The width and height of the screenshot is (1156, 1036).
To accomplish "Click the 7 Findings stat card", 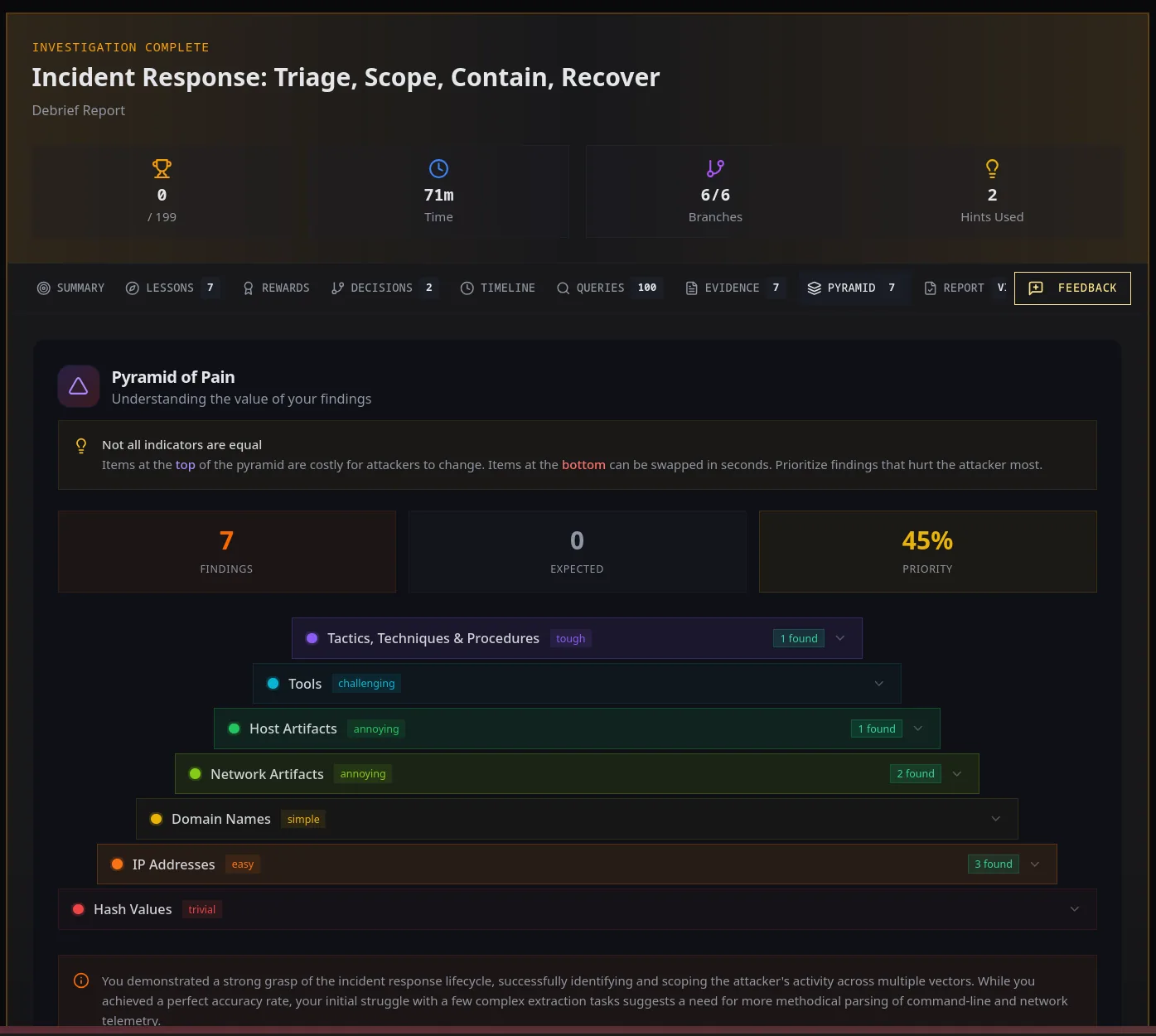I will [227, 551].
